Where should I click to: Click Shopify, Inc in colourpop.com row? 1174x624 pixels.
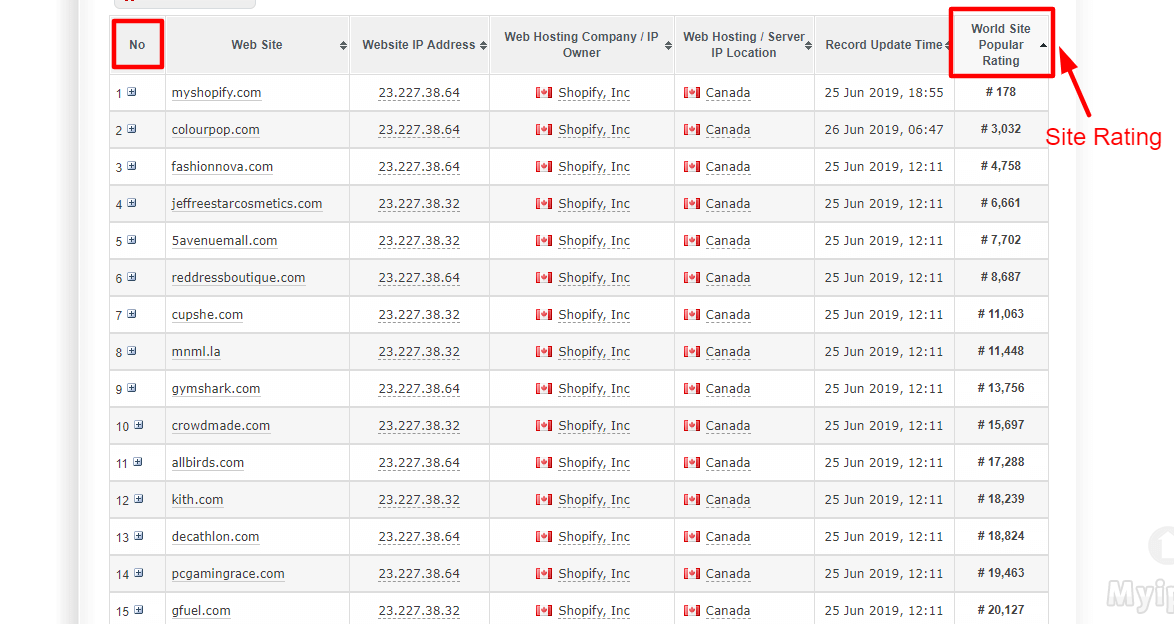(594, 130)
